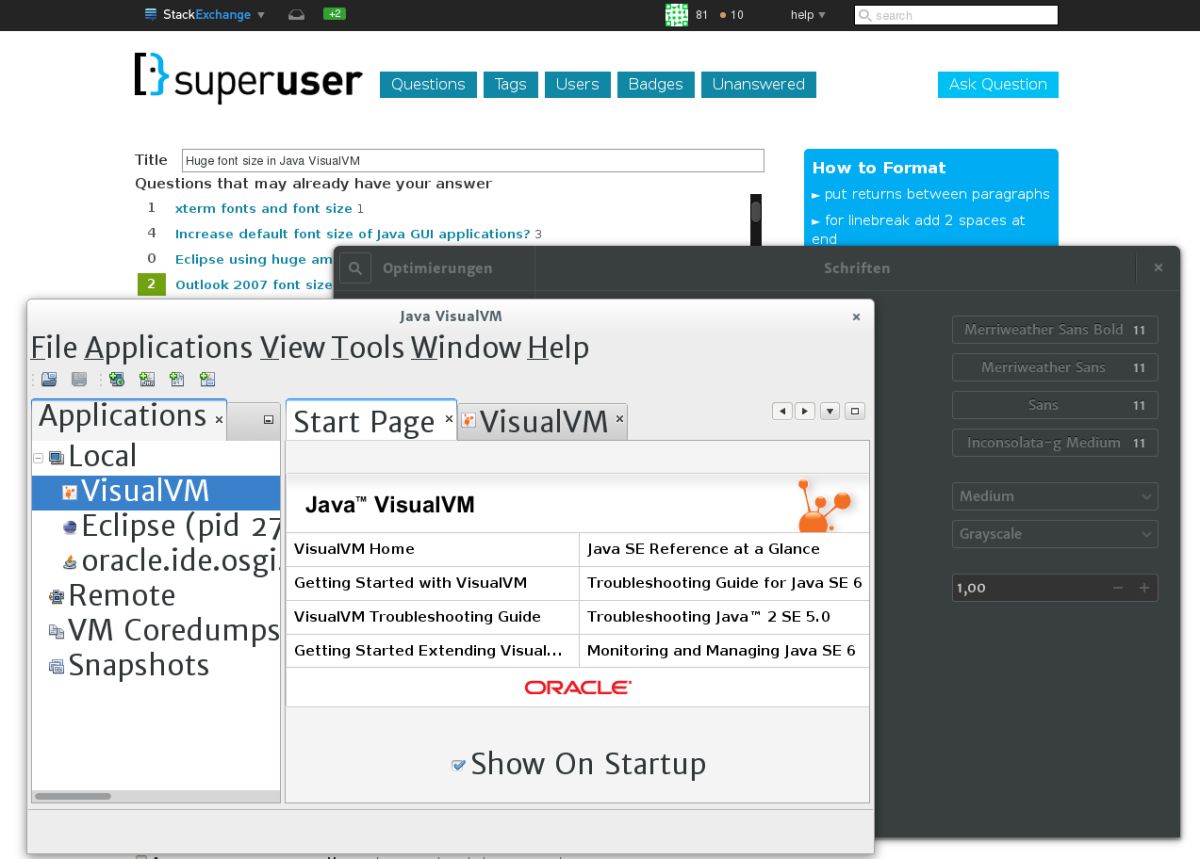Image resolution: width=1200 pixels, height=859 pixels.
Task: Select the oracle.ide.osgi process in the tree
Action: [170, 561]
